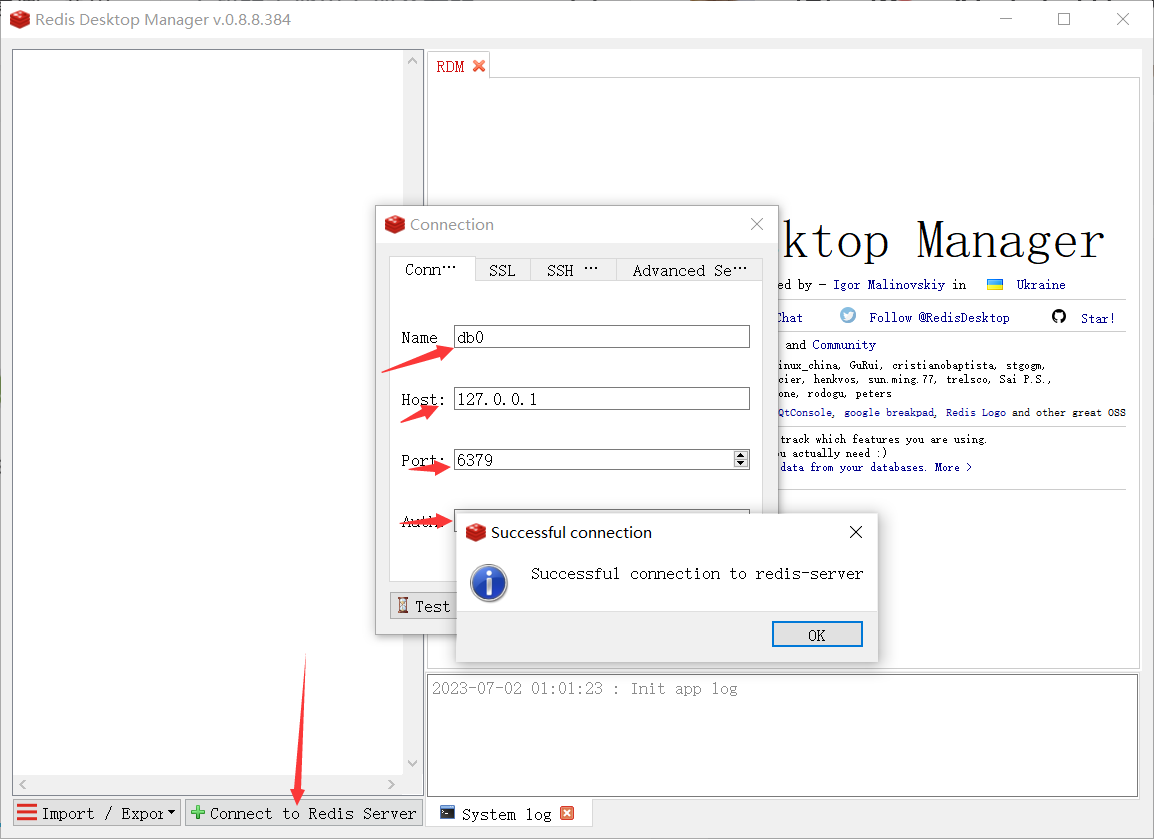
Task: Select the Connection tab in dialog
Action: click(x=431, y=269)
